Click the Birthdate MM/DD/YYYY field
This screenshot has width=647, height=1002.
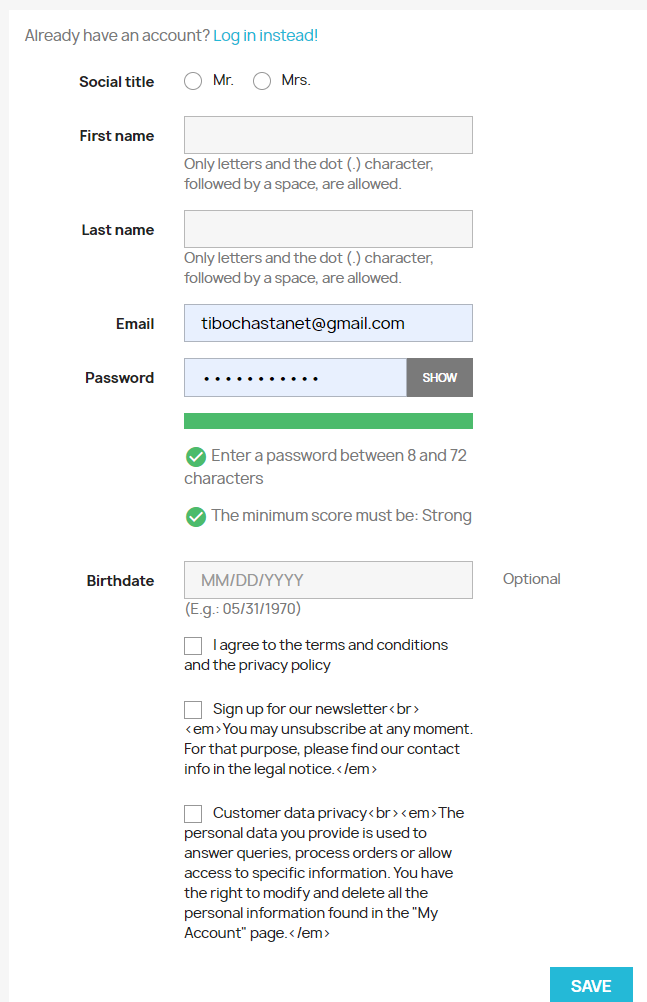[329, 580]
